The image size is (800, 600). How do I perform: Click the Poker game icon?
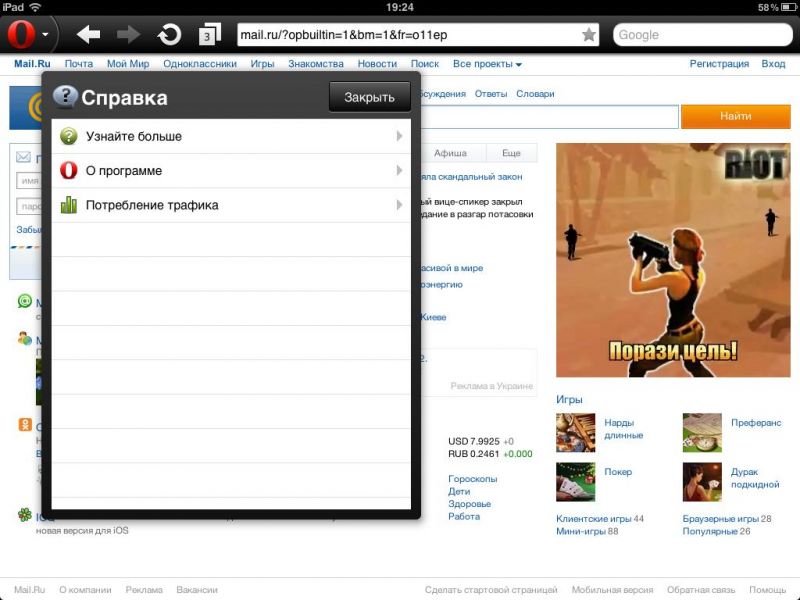(x=575, y=481)
